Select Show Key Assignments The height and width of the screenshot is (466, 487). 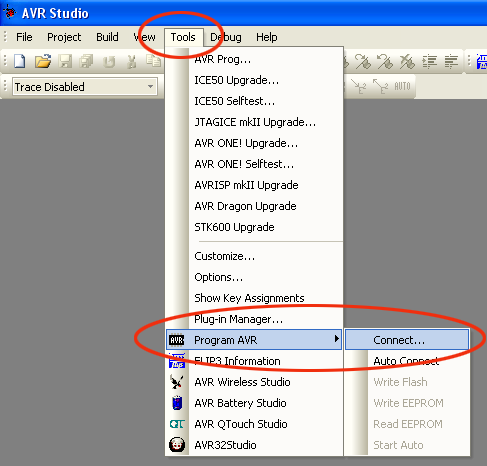(254, 298)
